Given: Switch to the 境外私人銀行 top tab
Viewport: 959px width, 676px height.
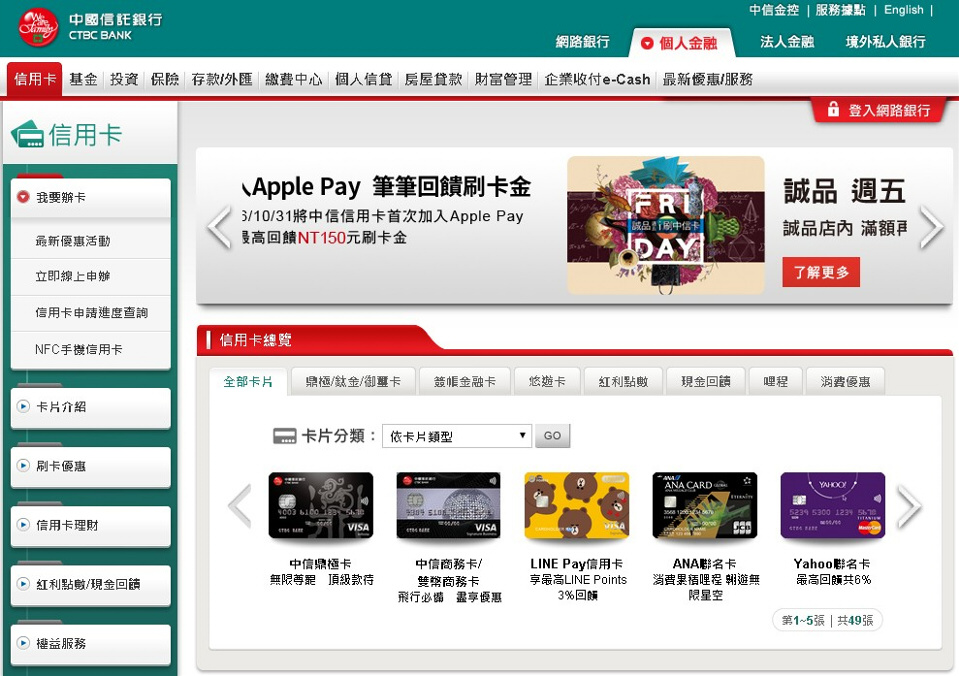Looking at the screenshot, I should click(x=885, y=42).
